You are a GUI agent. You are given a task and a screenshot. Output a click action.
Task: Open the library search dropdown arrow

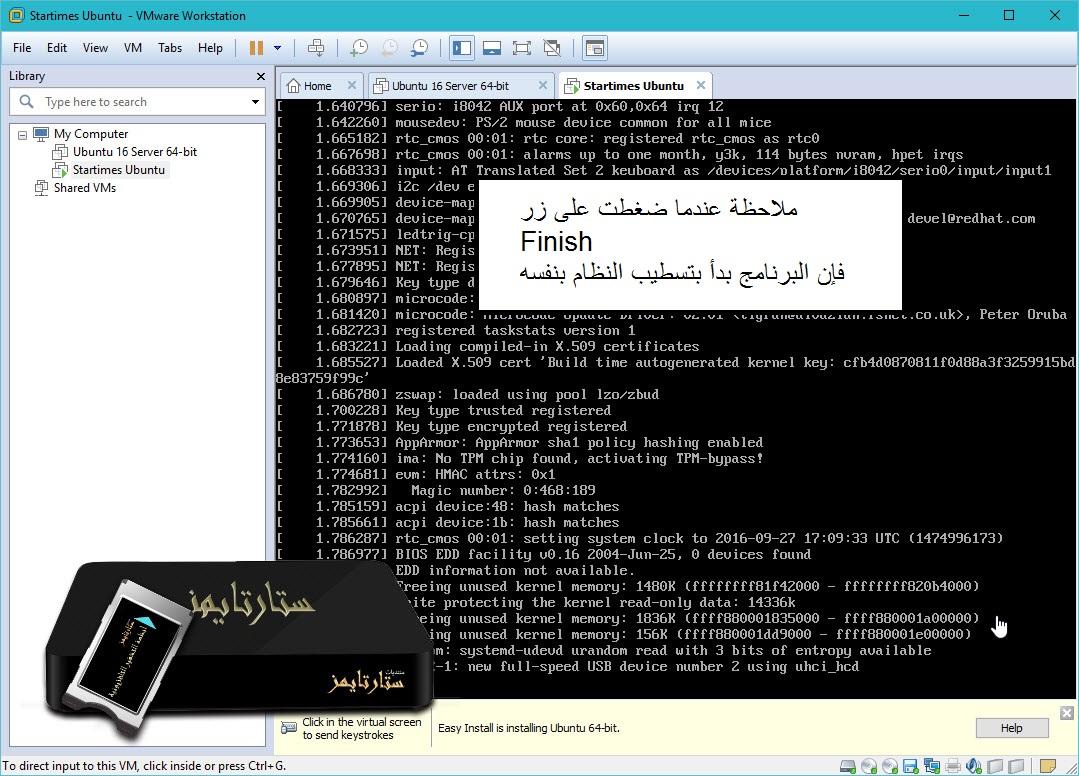(254, 101)
